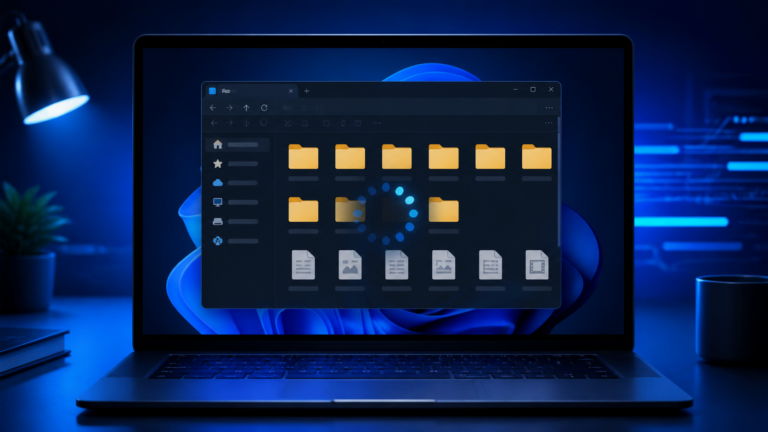Open Favorites star in the sidebar
Screen dimensions: 768x432
click(x=238, y=164)
